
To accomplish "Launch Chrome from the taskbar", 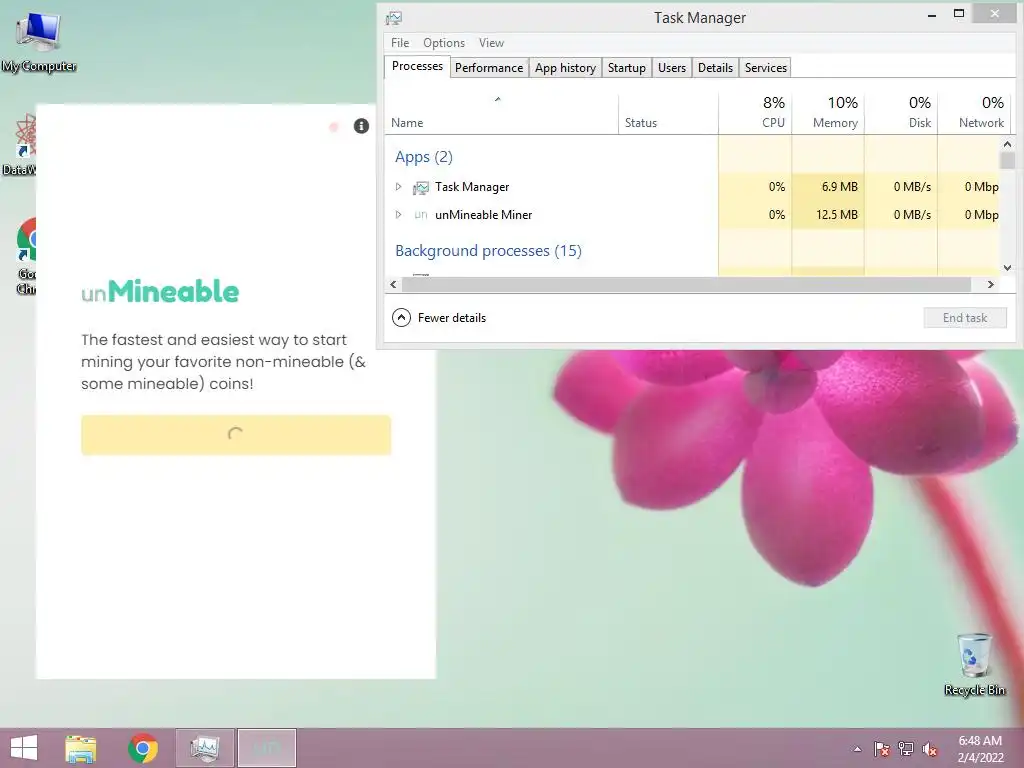I will tap(143, 748).
